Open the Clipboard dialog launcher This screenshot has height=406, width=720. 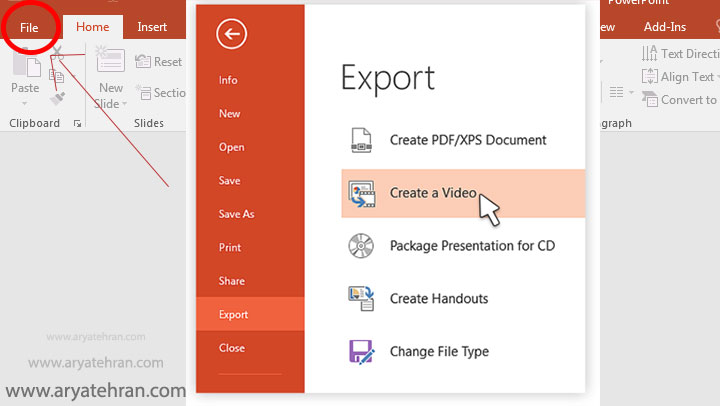pyautogui.click(x=78, y=124)
